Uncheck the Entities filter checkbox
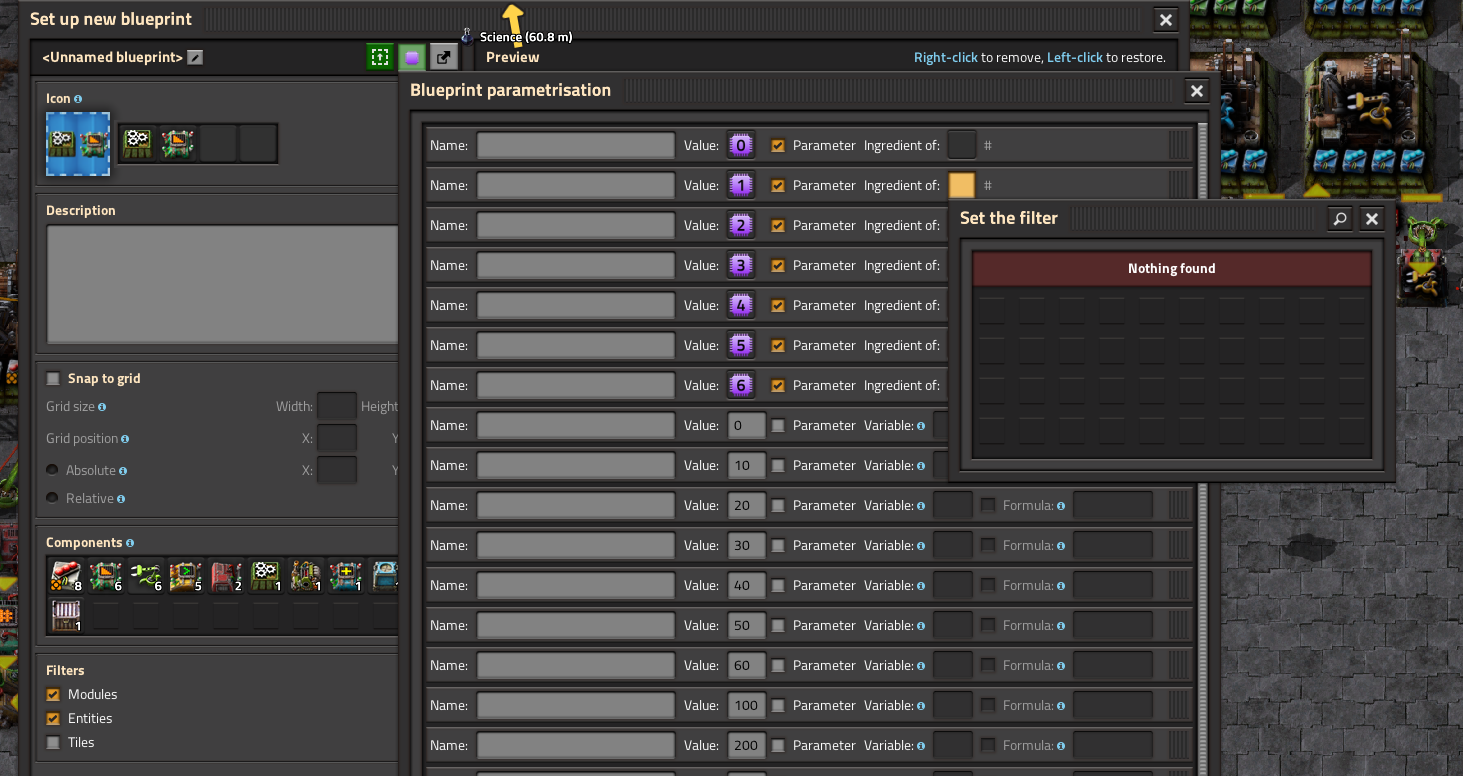Image resolution: width=1463 pixels, height=776 pixels. click(x=53, y=718)
